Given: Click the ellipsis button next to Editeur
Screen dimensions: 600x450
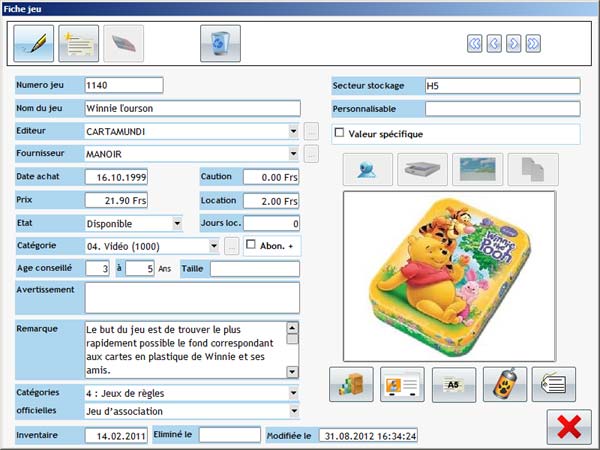Looking at the screenshot, I should click(x=311, y=131).
